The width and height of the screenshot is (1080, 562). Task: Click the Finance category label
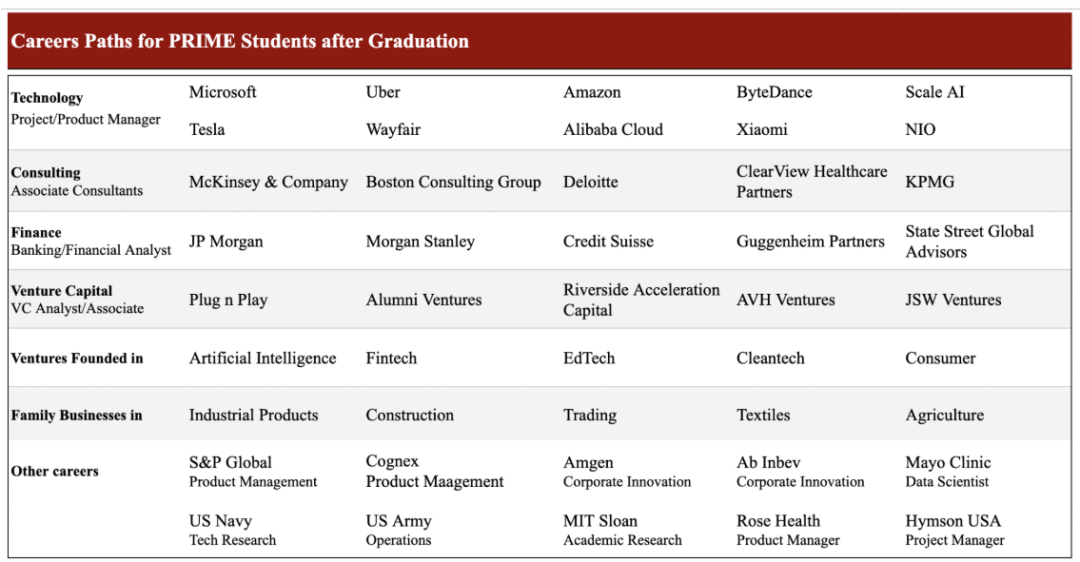coord(36,232)
